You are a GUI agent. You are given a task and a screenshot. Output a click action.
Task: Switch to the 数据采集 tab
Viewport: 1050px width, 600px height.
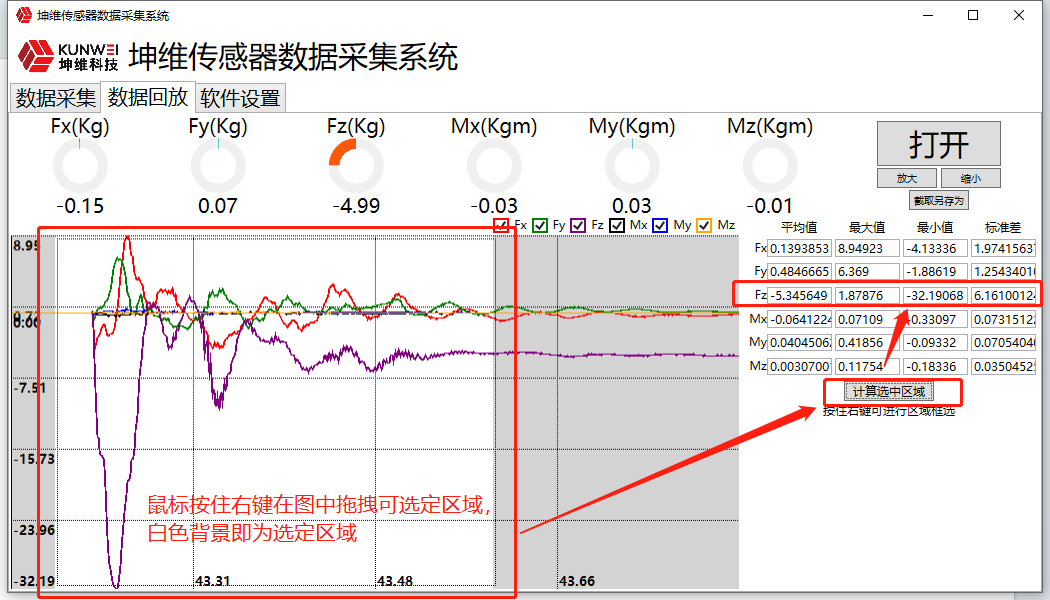(x=56, y=98)
